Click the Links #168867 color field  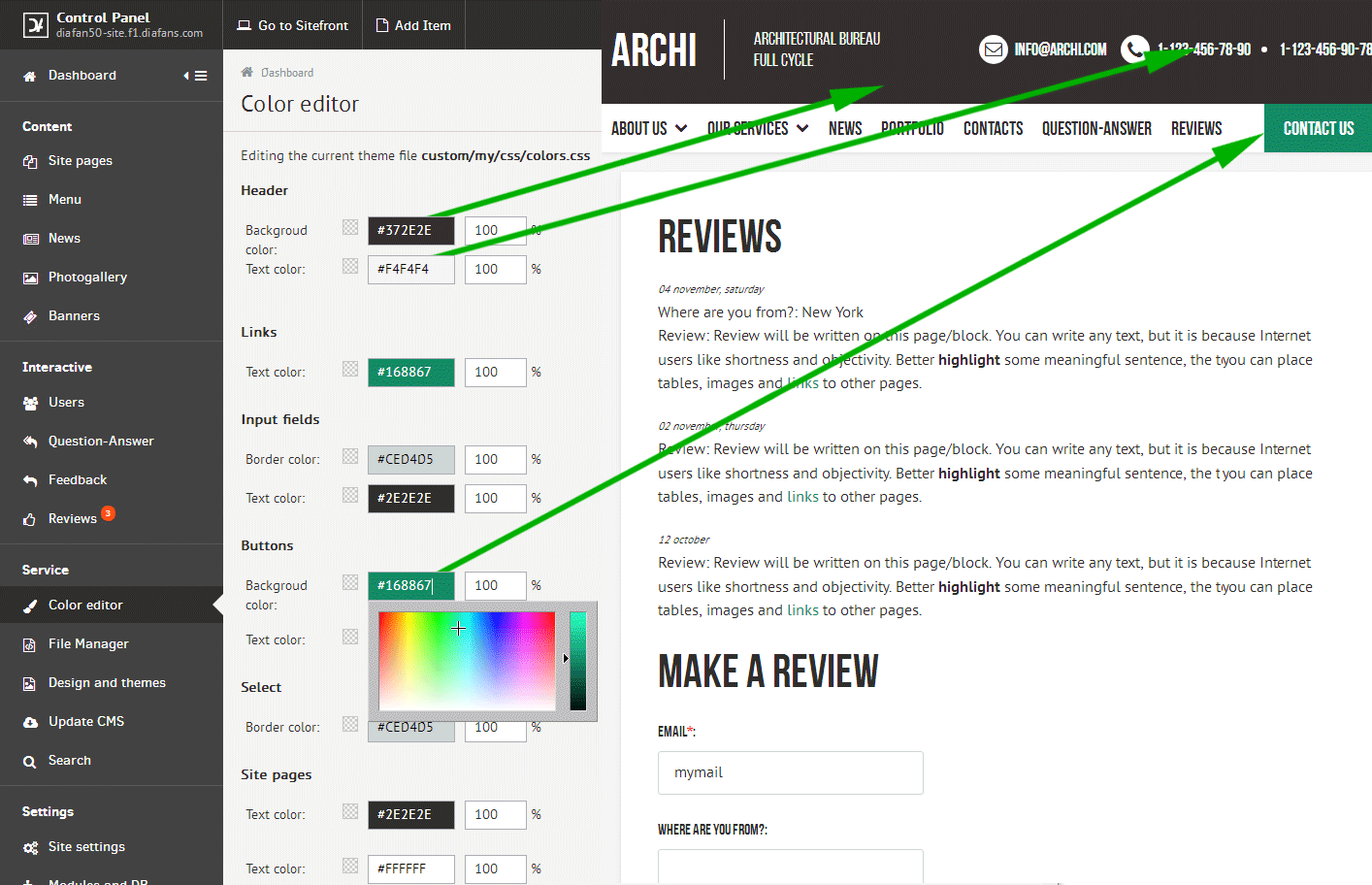point(411,373)
